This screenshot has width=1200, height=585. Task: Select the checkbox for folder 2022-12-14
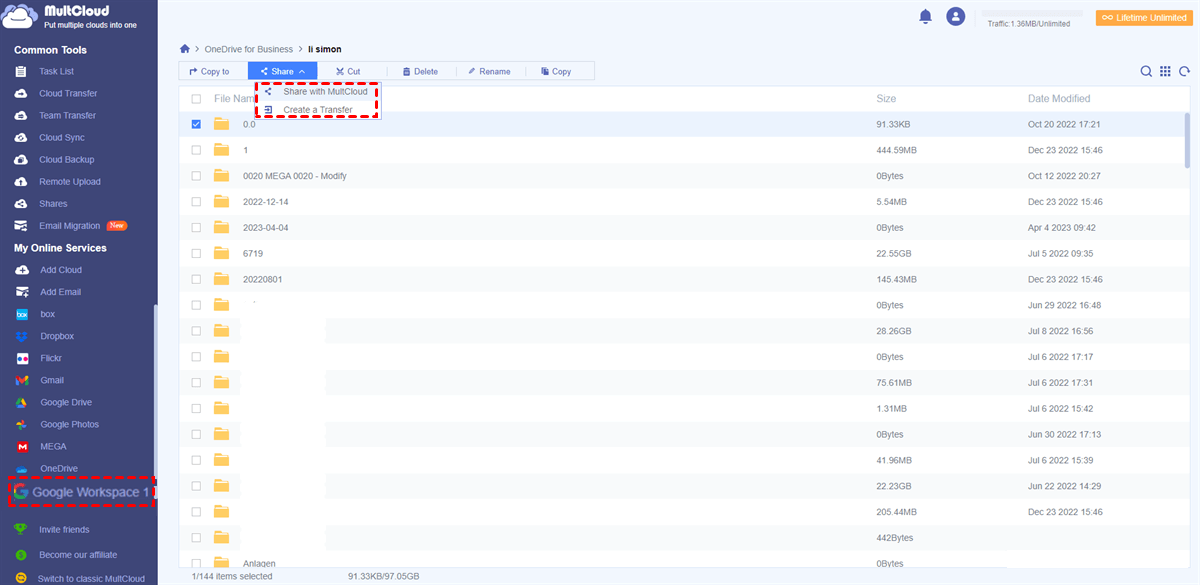(196, 202)
